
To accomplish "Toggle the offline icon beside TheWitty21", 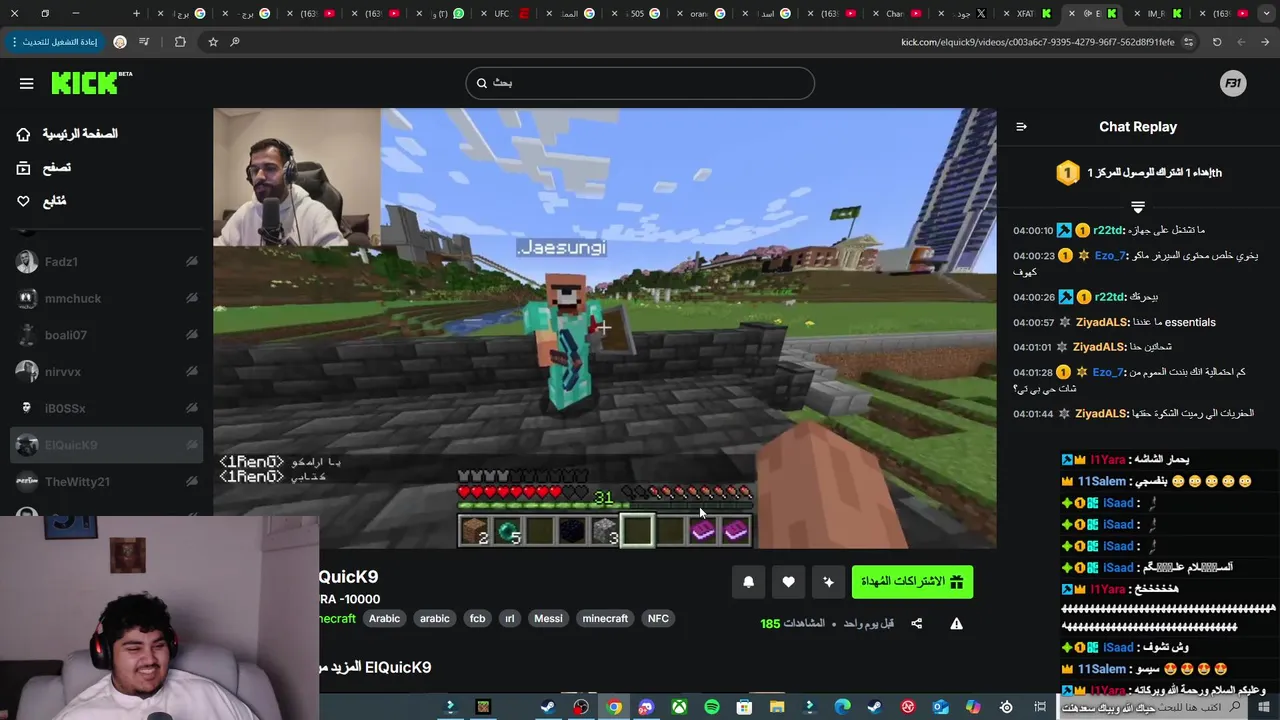I will coord(191,482).
